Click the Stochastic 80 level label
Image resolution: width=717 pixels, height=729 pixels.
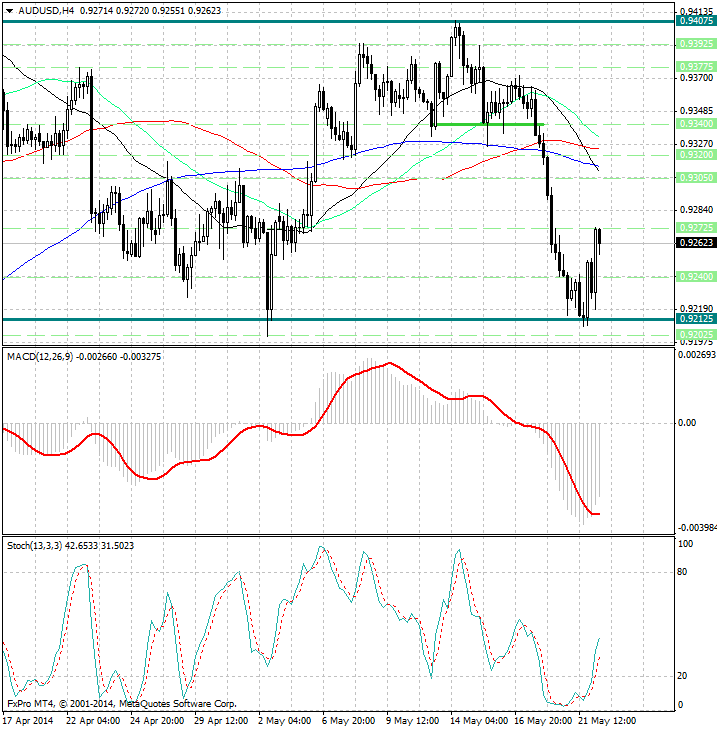682,572
